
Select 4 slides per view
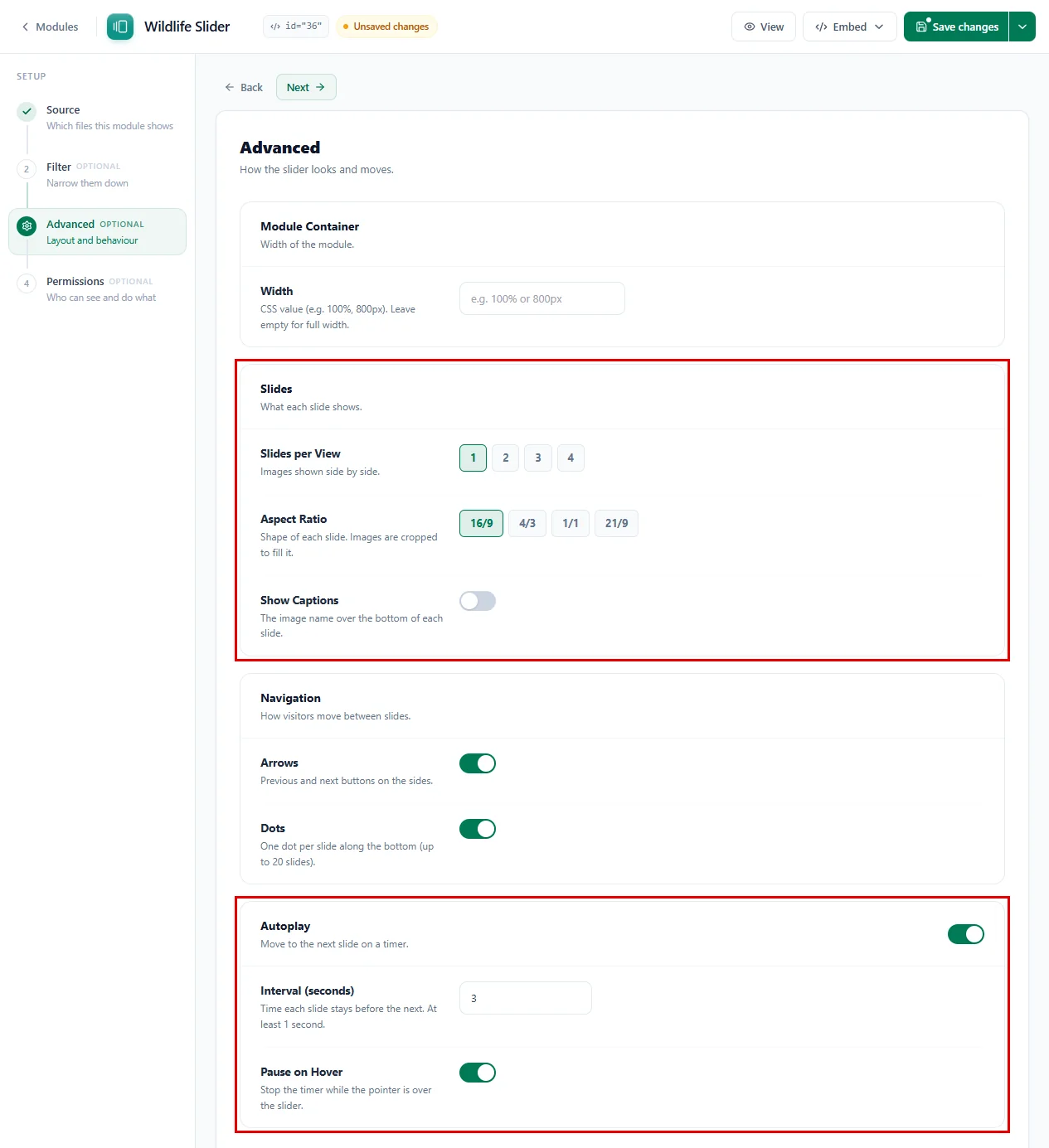(x=571, y=458)
